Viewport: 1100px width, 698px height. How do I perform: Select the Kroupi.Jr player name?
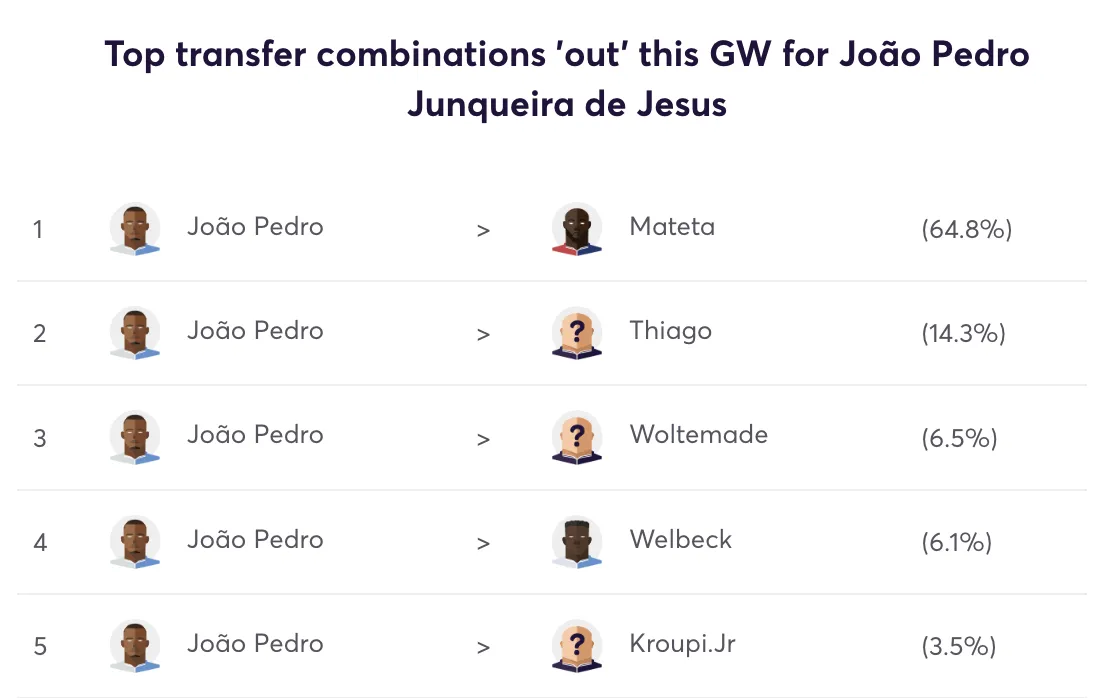682,644
